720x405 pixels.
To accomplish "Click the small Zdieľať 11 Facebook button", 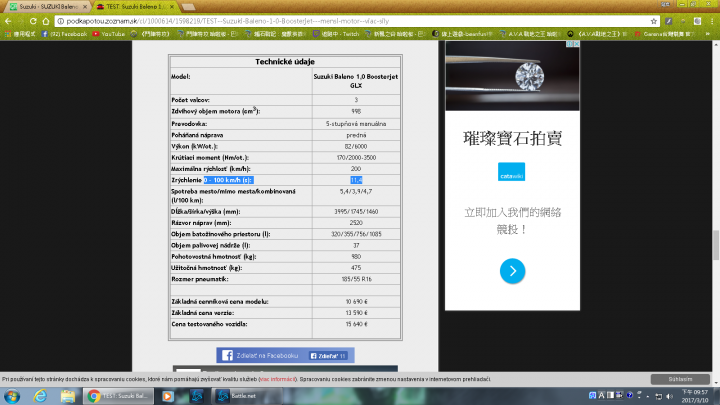I will click(328, 356).
